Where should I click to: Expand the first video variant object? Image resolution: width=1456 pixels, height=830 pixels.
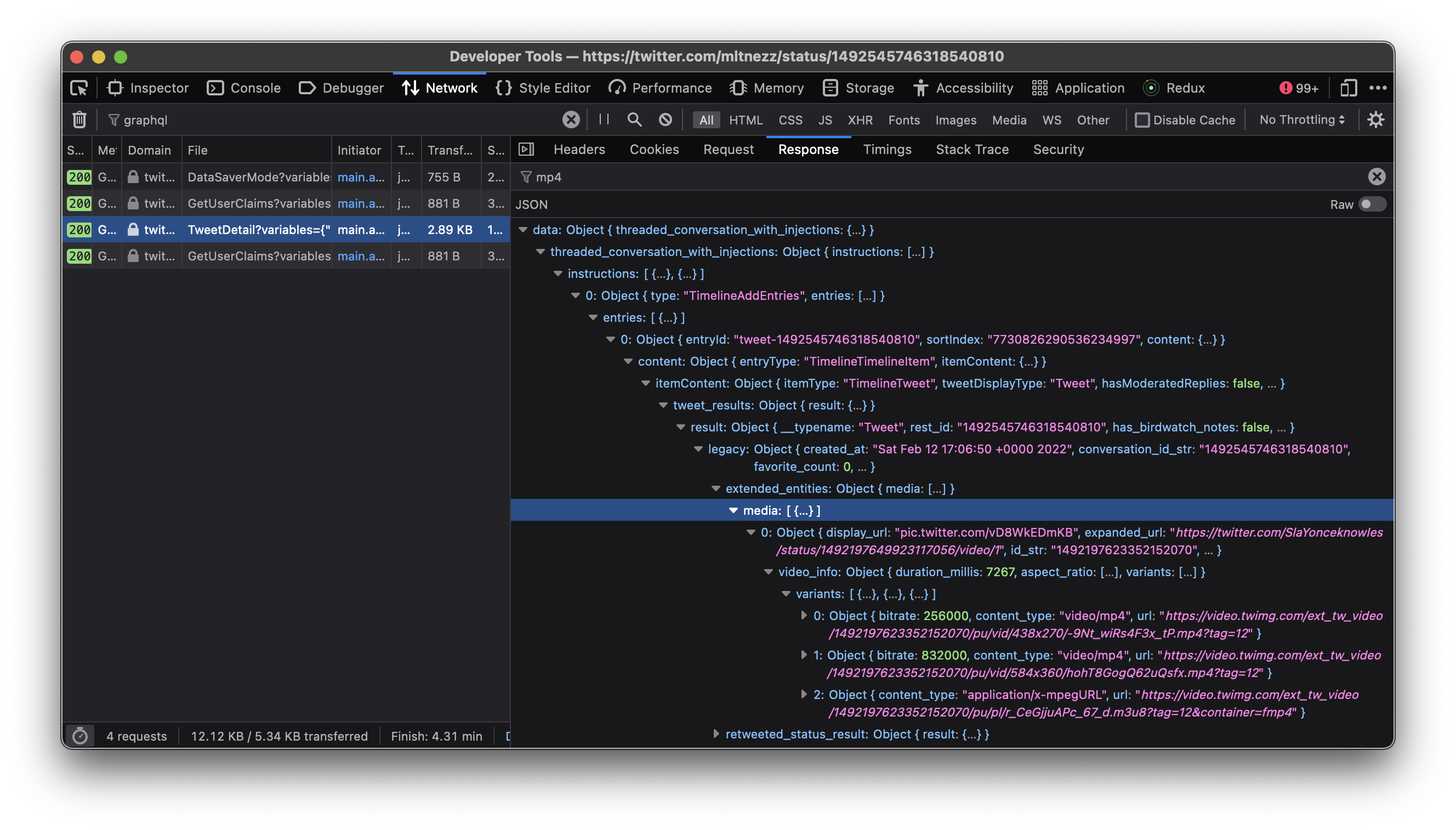804,616
